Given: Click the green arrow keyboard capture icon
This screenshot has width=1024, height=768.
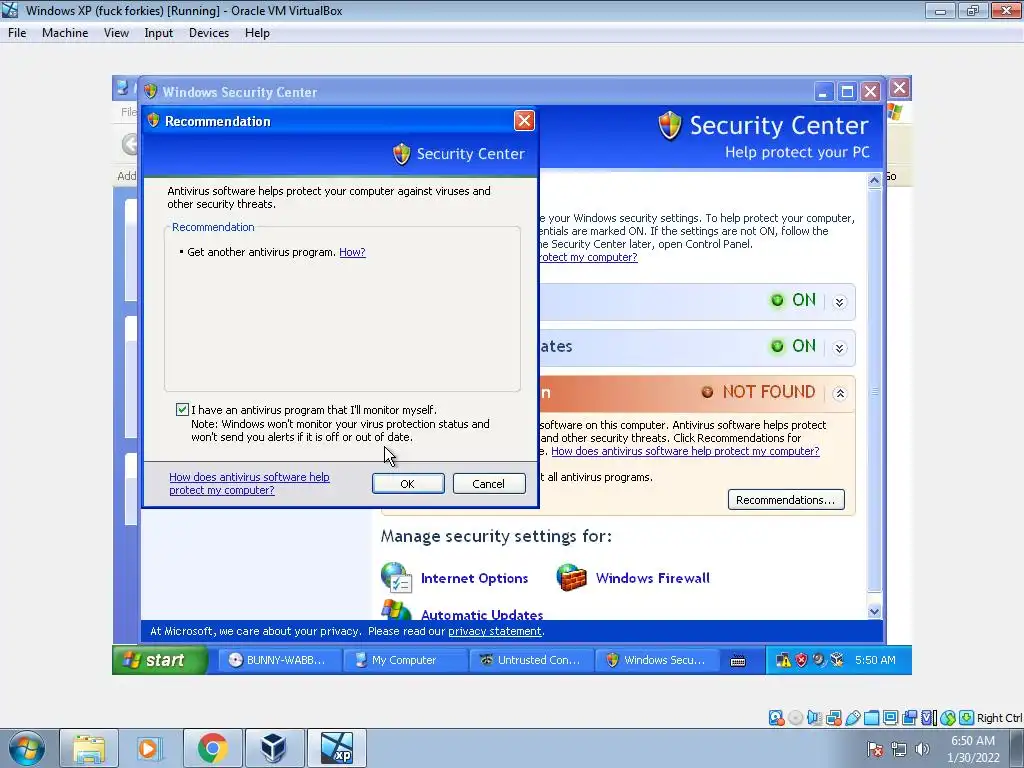Looking at the screenshot, I should tap(967, 718).
